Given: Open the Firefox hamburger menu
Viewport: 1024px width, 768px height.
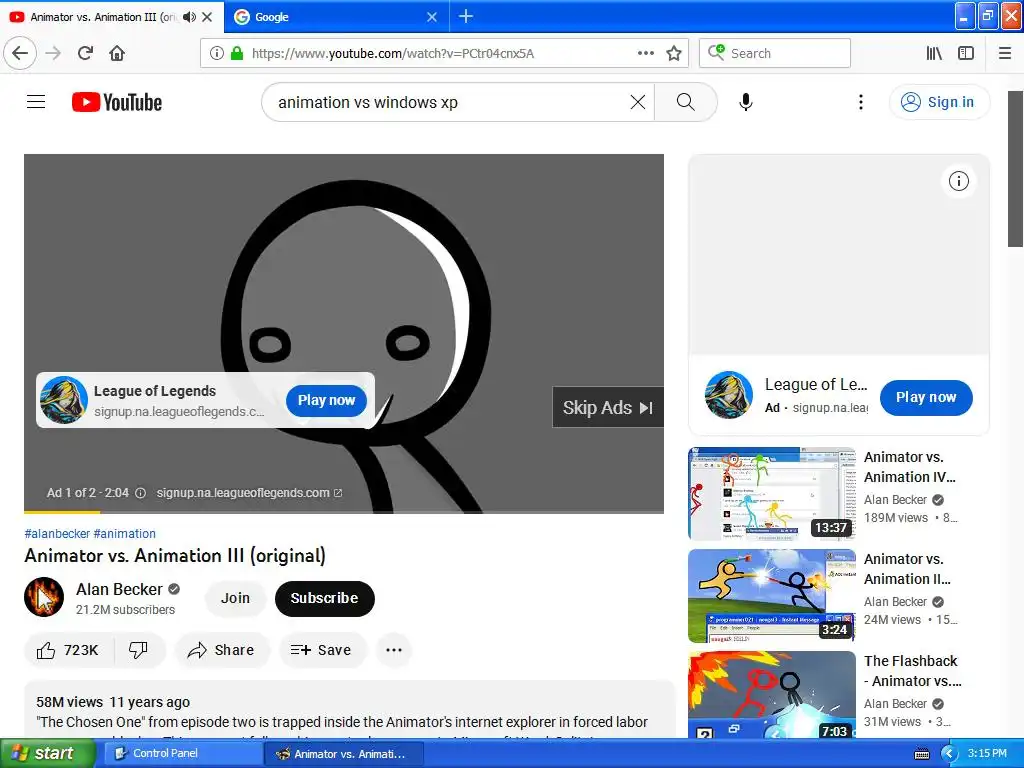Looking at the screenshot, I should pyautogui.click(x=1005, y=53).
